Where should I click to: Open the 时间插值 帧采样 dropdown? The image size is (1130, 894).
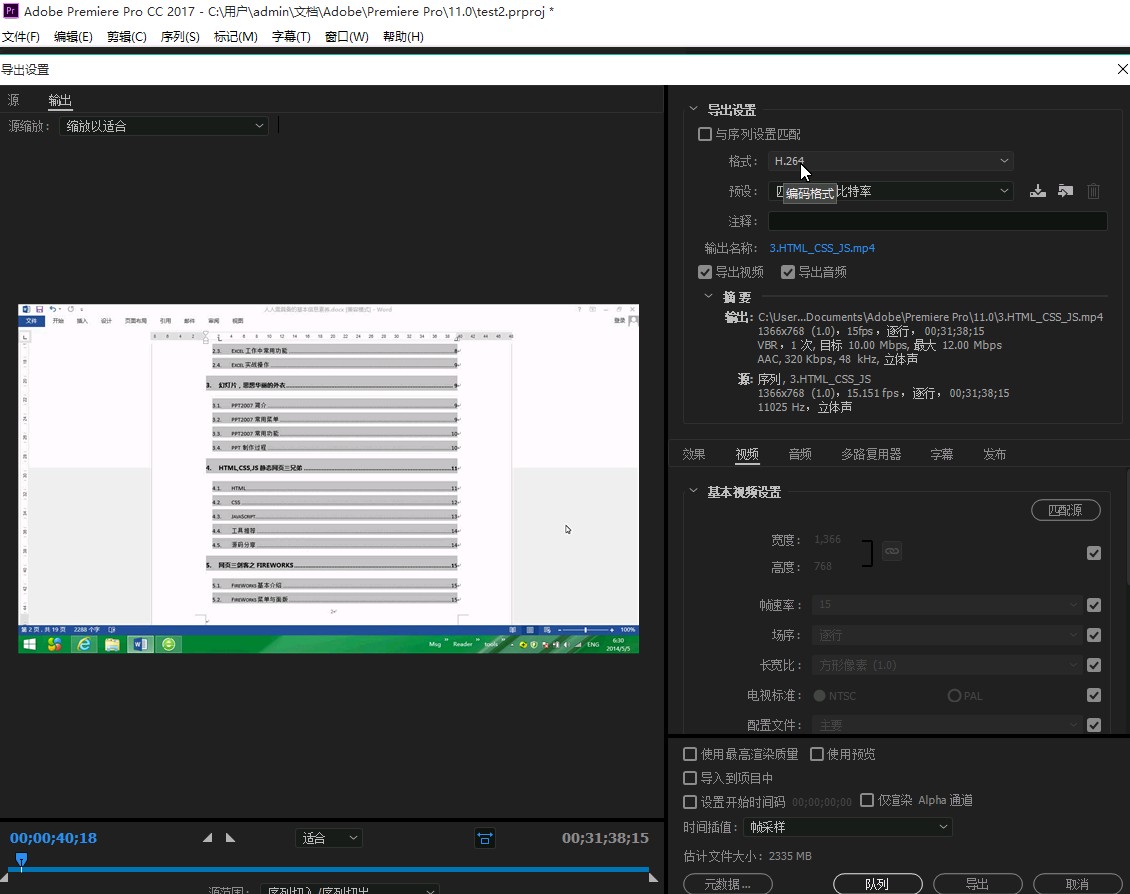[x=847, y=827]
